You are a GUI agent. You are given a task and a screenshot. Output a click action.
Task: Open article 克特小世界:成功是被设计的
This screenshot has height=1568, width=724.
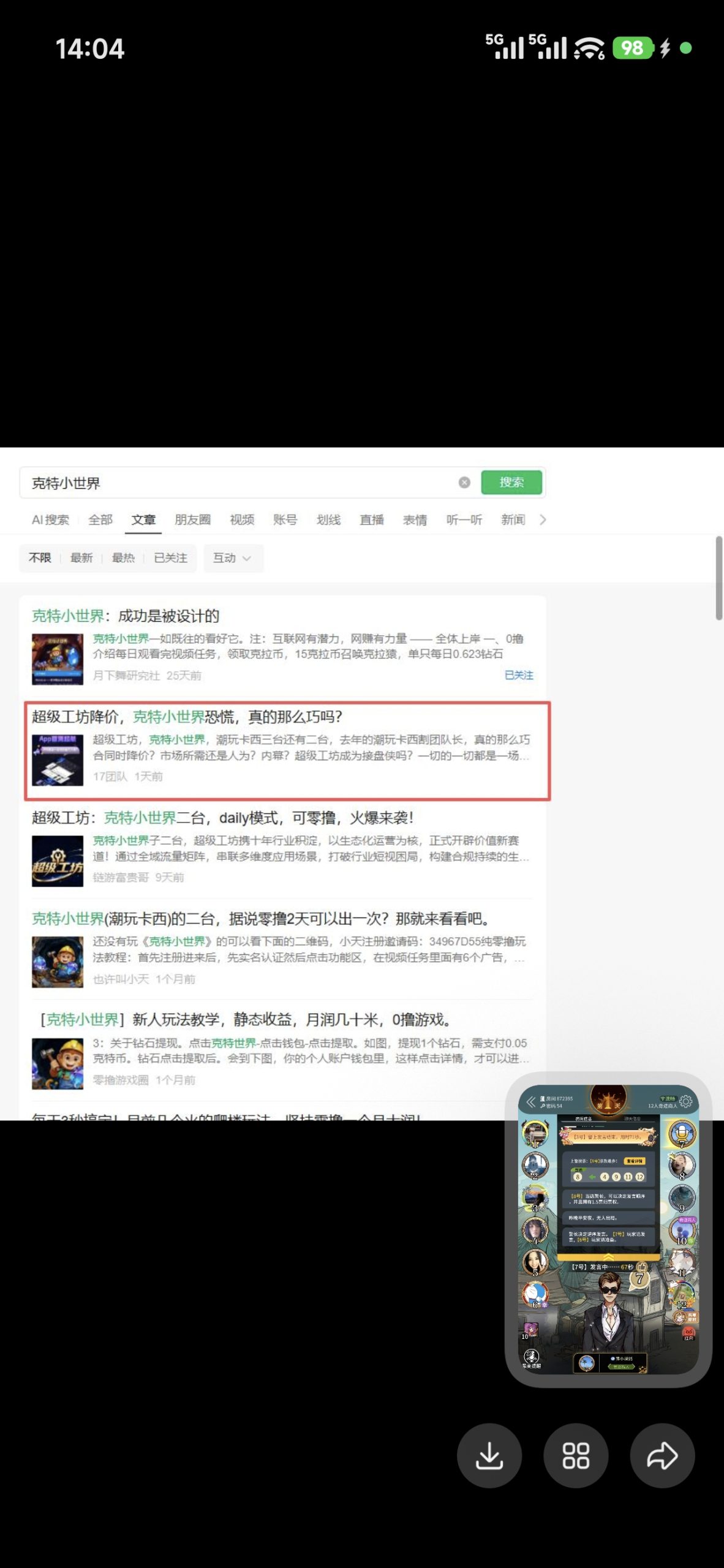point(126,616)
